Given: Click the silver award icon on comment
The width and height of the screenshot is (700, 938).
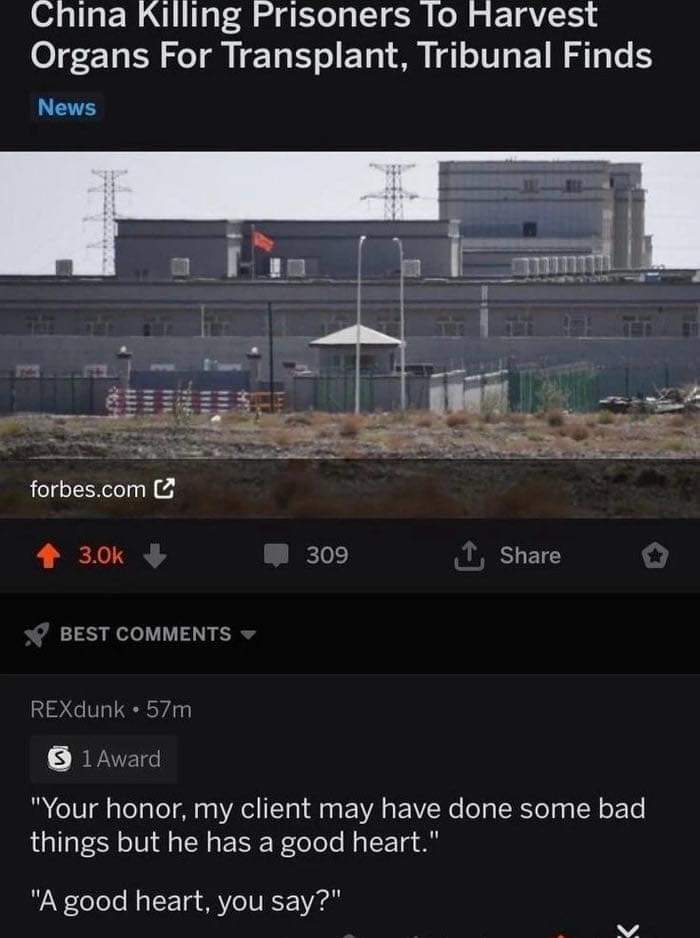Looking at the screenshot, I should (x=59, y=759).
